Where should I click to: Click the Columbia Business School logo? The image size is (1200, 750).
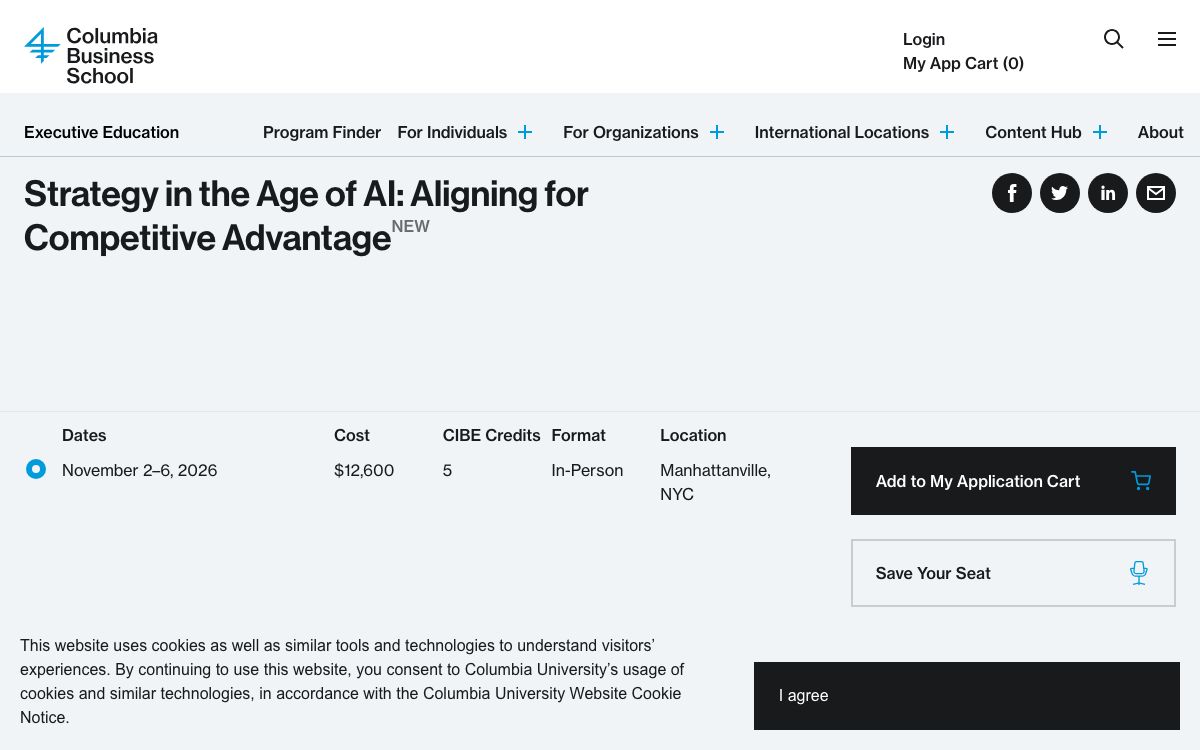[x=91, y=56]
